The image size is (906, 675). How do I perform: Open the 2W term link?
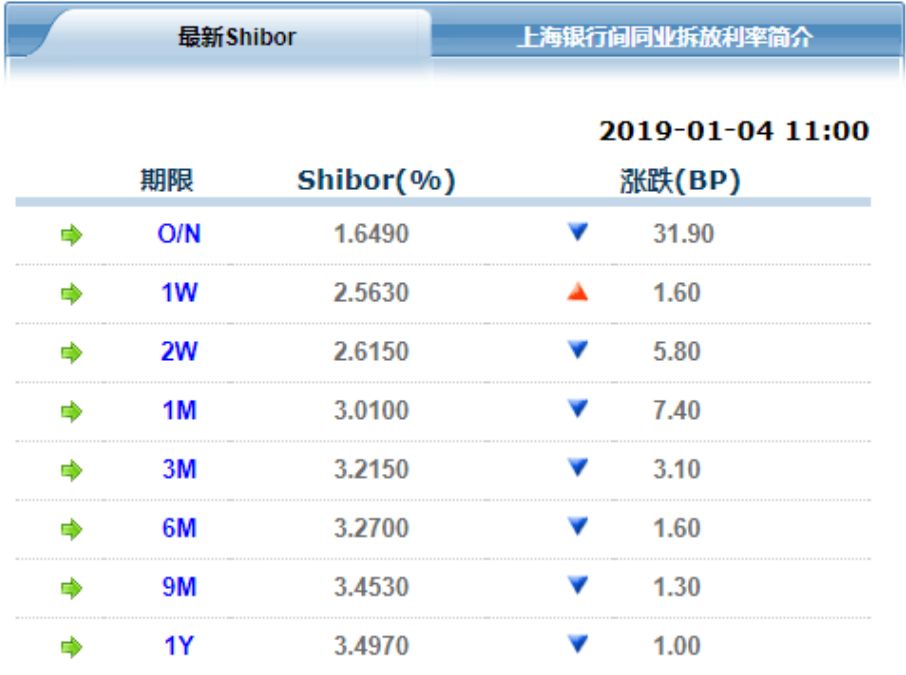(x=179, y=351)
